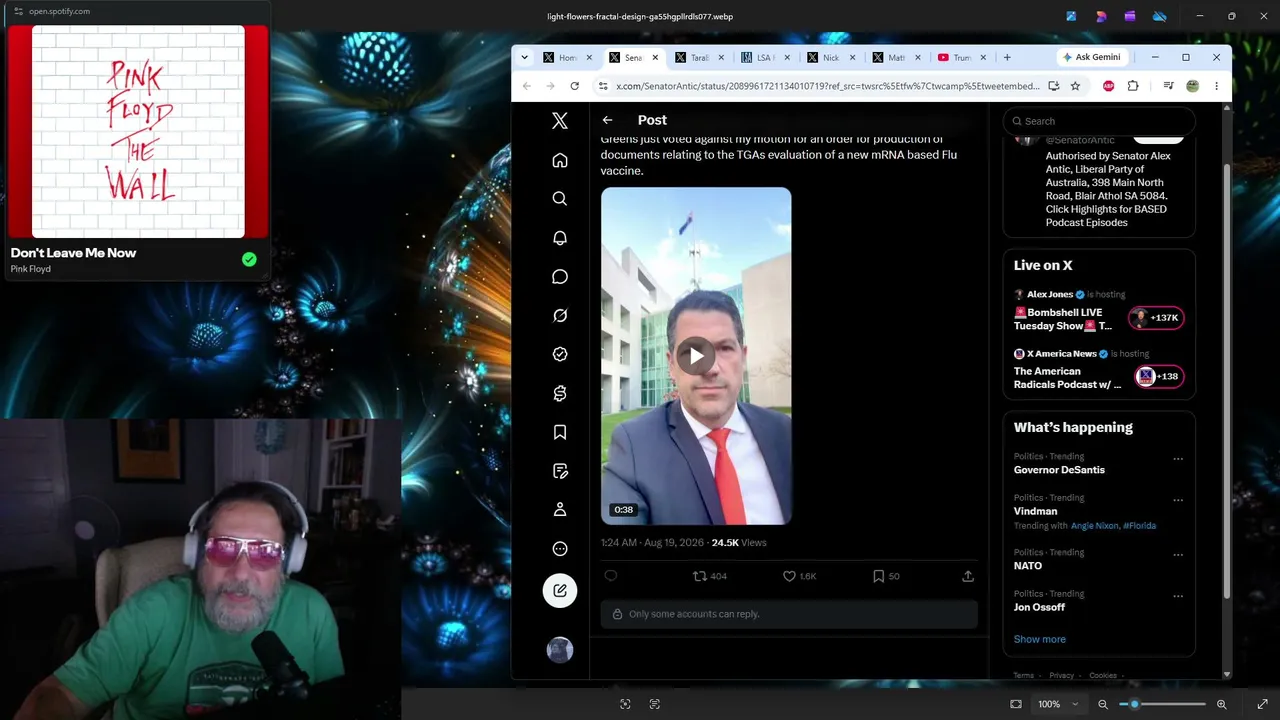Open X home from sidebar house icon
The image size is (1280, 720).
(x=560, y=160)
